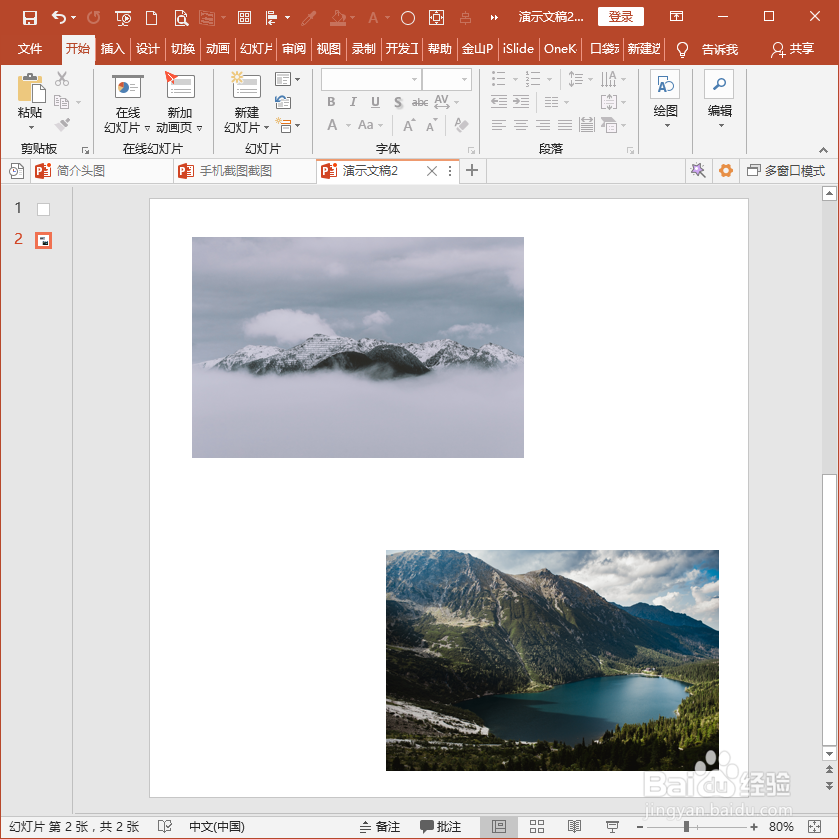
Task: Toggle Underline formatting
Action: pos(375,102)
